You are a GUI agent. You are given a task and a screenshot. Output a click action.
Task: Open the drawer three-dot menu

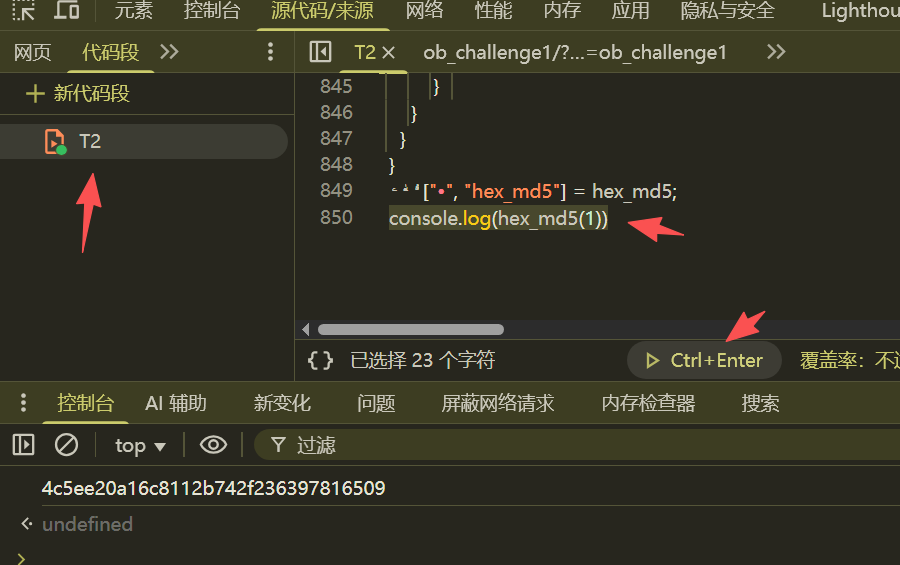tap(23, 403)
